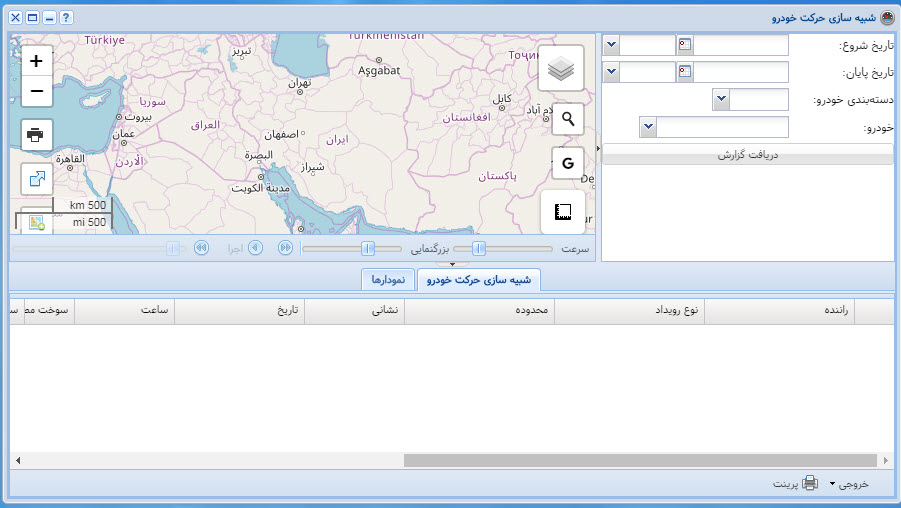Screen dimensions: 901x508
Task: Open the end date calendar picker
Action: (x=685, y=72)
